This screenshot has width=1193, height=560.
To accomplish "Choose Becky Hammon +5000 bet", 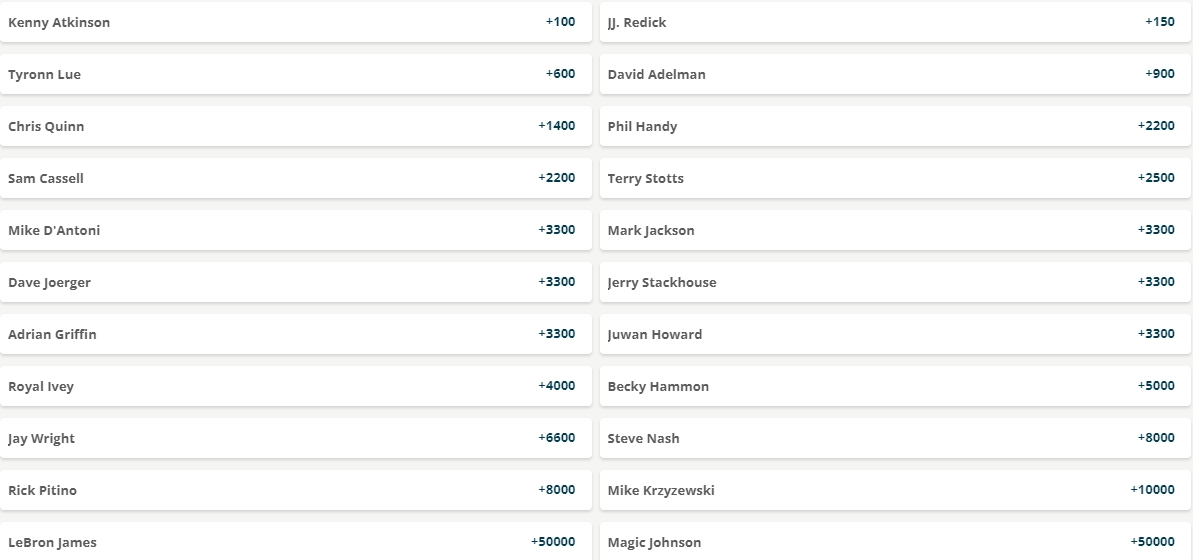I will pyautogui.click(x=896, y=386).
